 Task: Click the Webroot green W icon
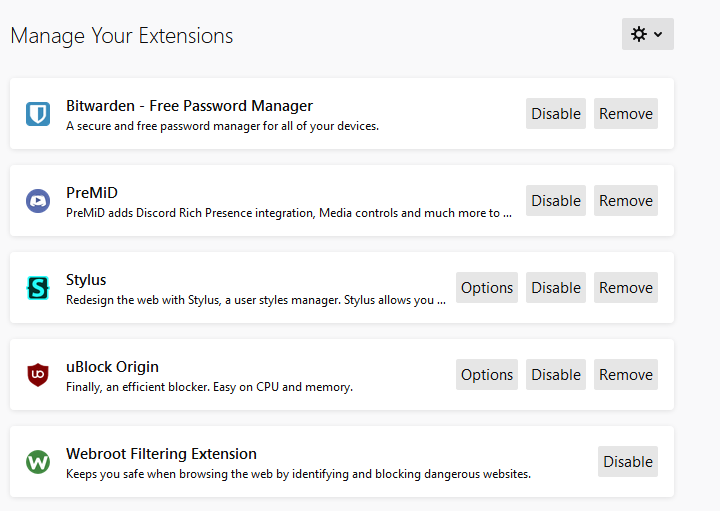38,461
